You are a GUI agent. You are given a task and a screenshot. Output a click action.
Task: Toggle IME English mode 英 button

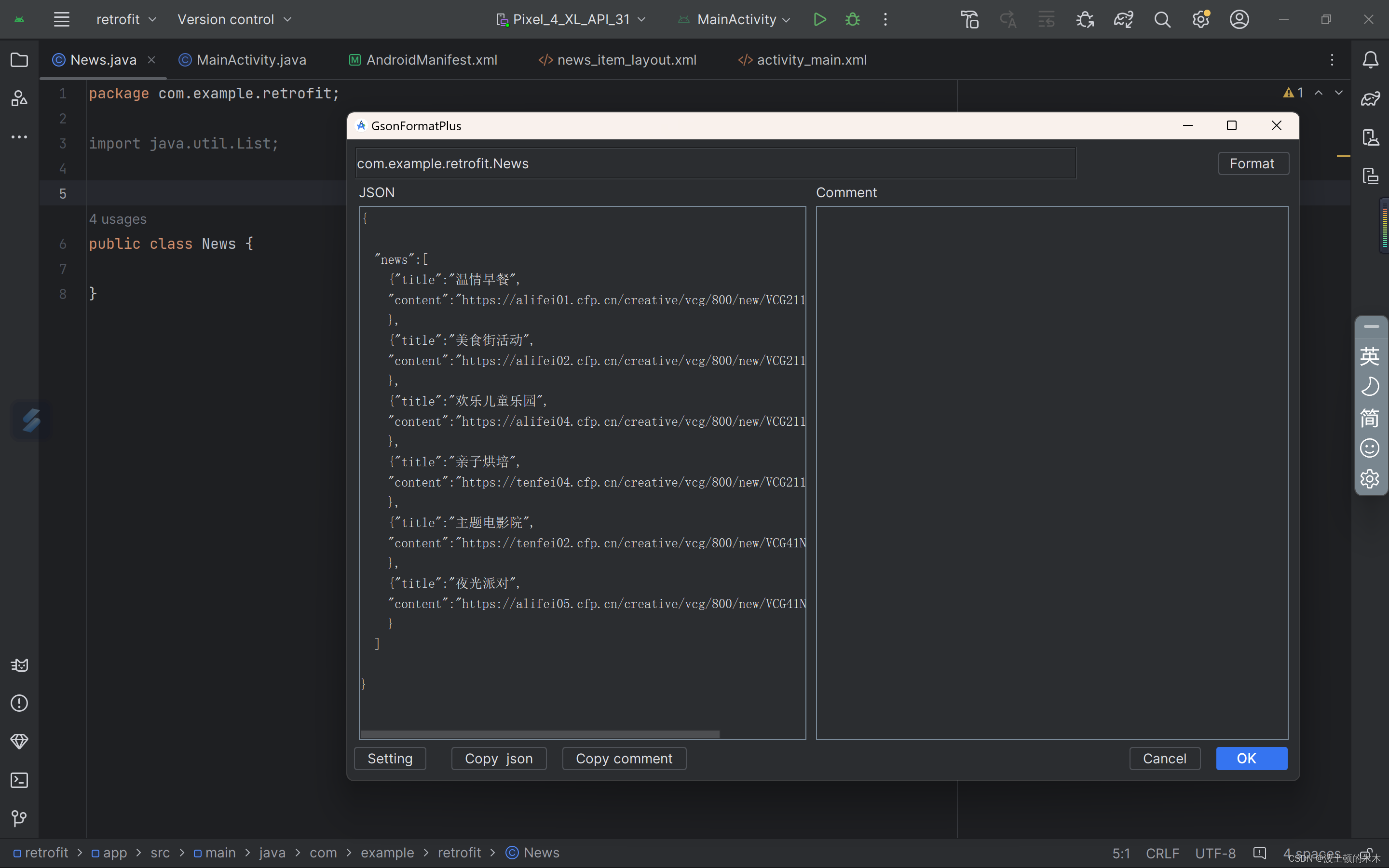point(1370,356)
